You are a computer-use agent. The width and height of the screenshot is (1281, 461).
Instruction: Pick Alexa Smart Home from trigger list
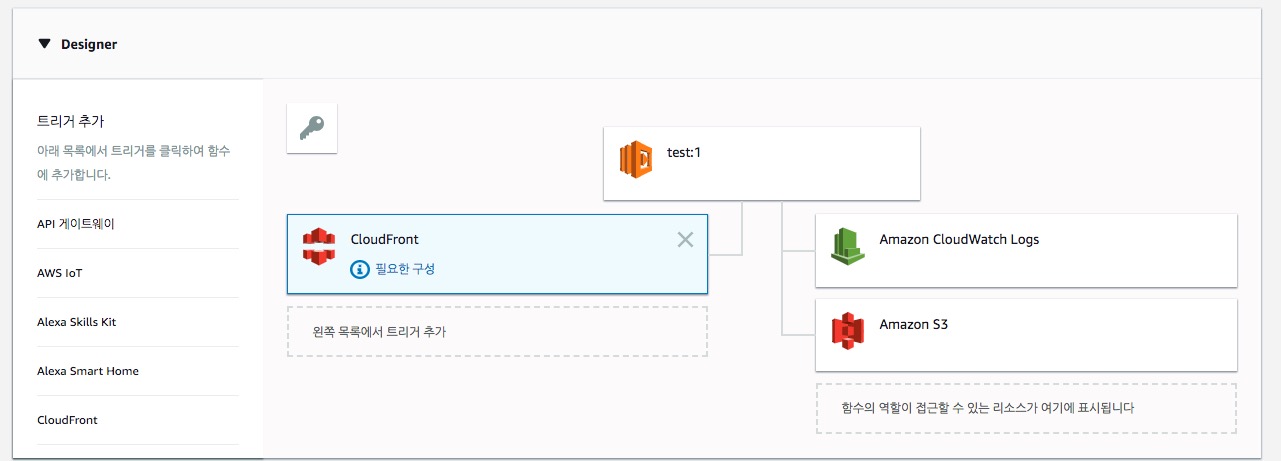(88, 371)
